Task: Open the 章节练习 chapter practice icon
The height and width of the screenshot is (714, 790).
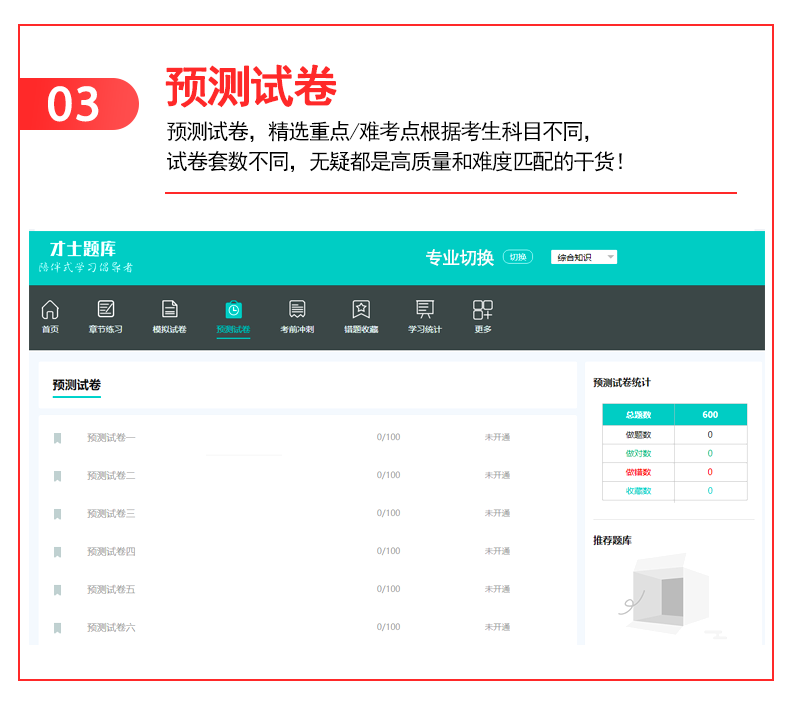Action: [x=106, y=309]
